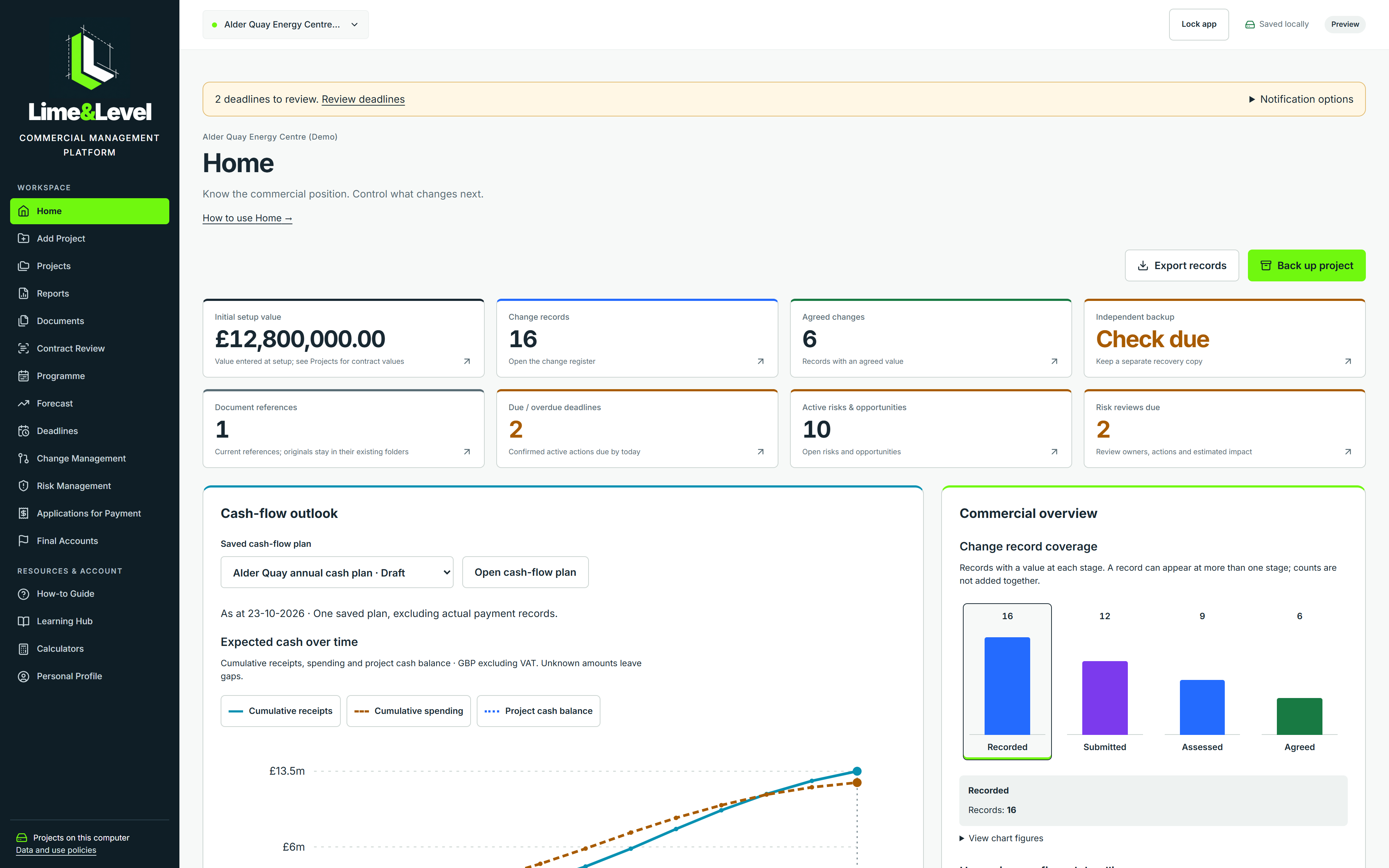Click the Add Project folder-plus icon
Screen dimensions: 1389x868
pos(24,239)
